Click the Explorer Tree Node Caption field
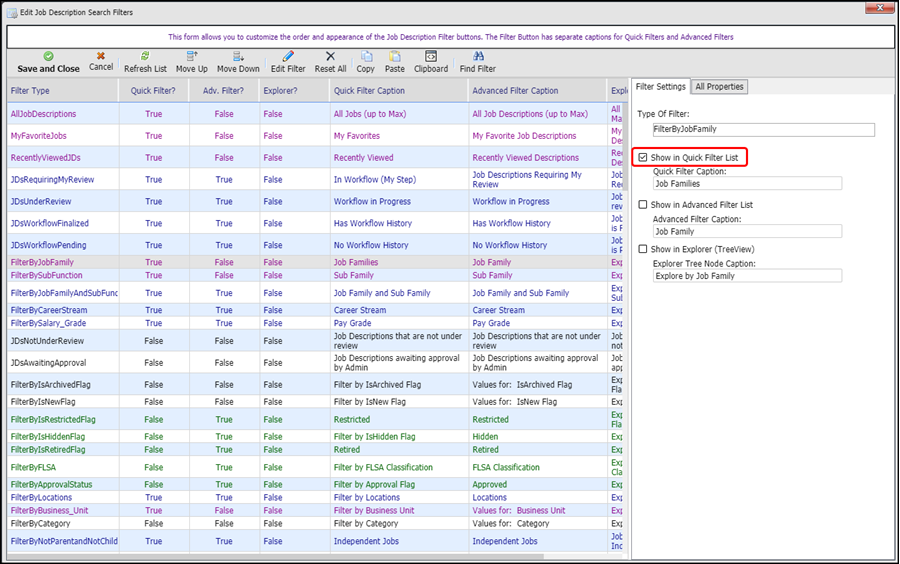900x564 pixels. [746, 276]
